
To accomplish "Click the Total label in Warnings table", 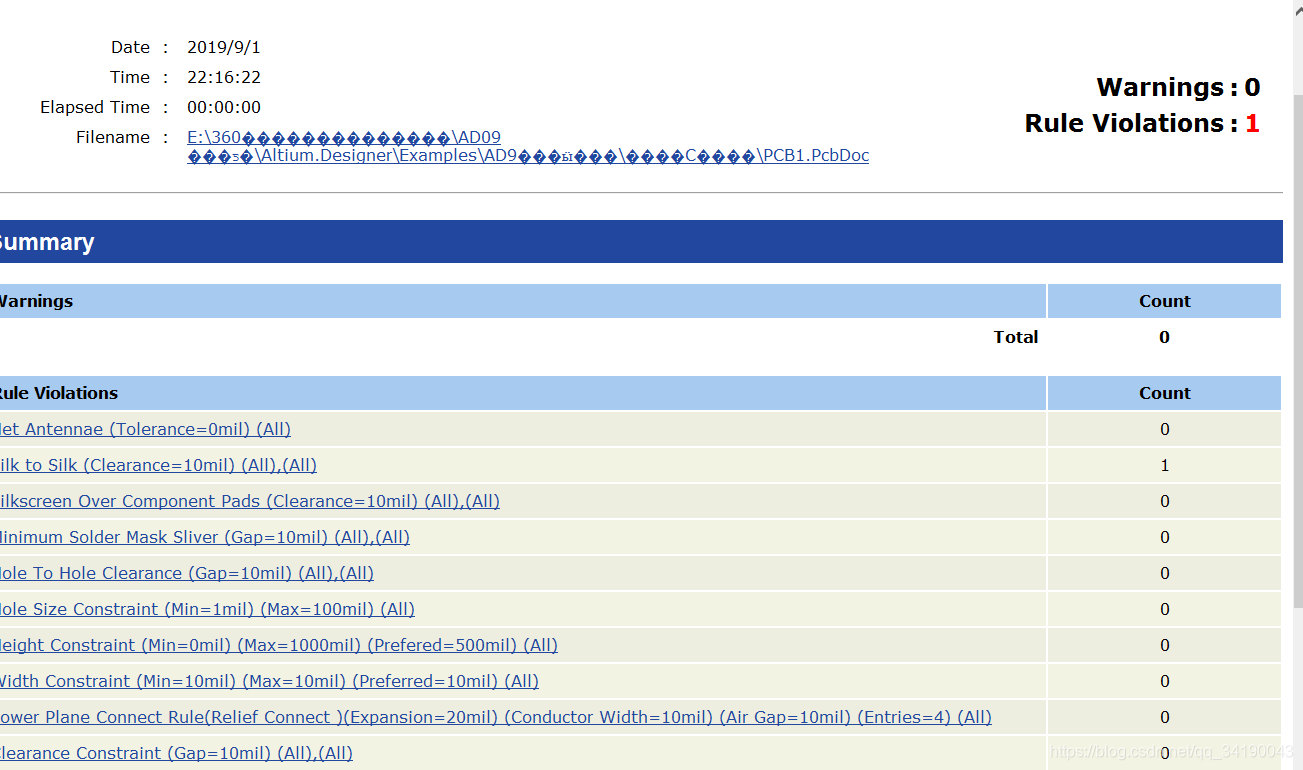I will coord(1016,337).
